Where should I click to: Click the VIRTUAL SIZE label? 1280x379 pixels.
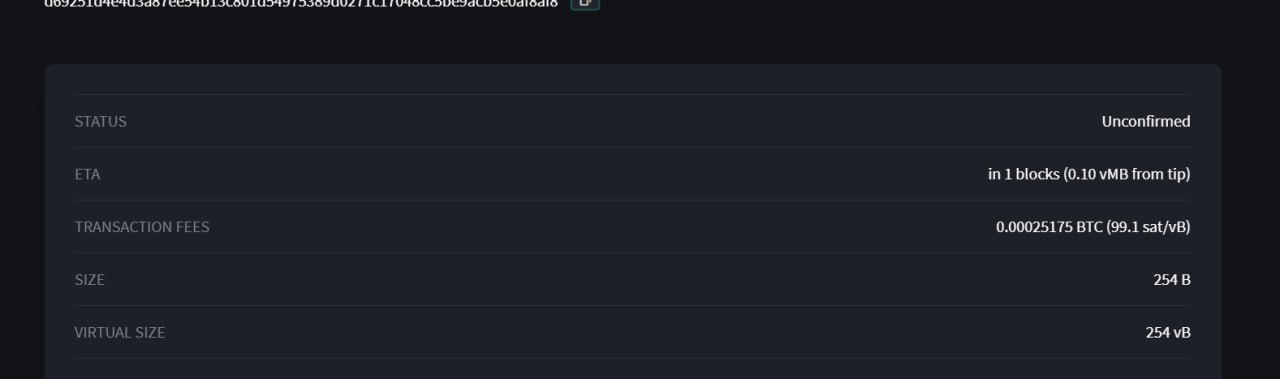119,332
